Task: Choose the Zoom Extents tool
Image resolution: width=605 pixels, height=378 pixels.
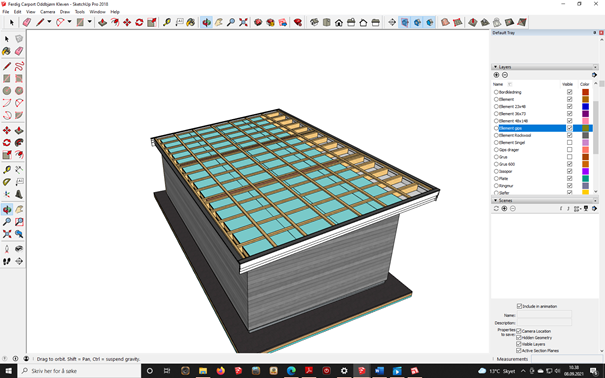Action: point(243,22)
